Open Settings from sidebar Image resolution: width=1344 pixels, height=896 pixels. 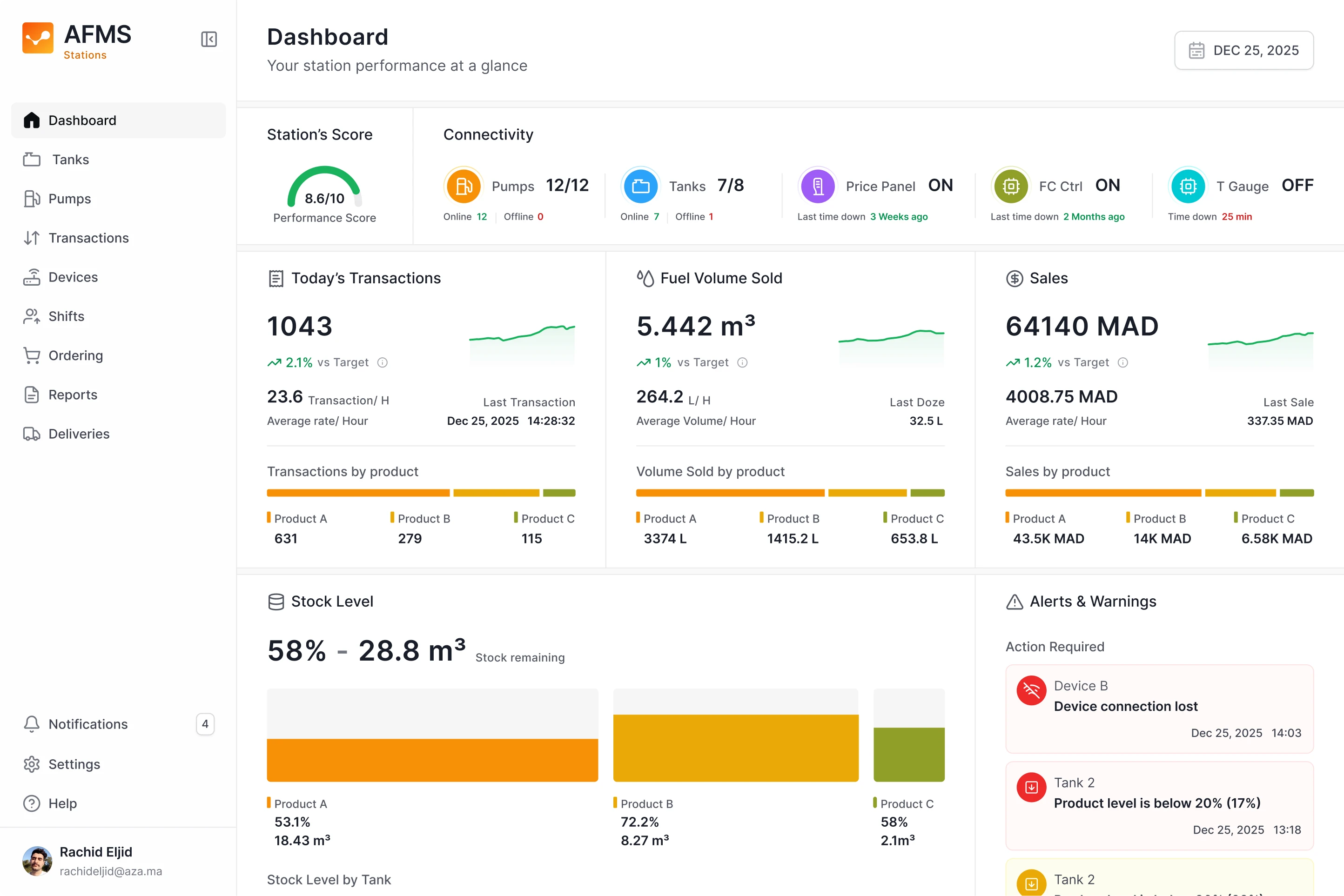click(74, 764)
